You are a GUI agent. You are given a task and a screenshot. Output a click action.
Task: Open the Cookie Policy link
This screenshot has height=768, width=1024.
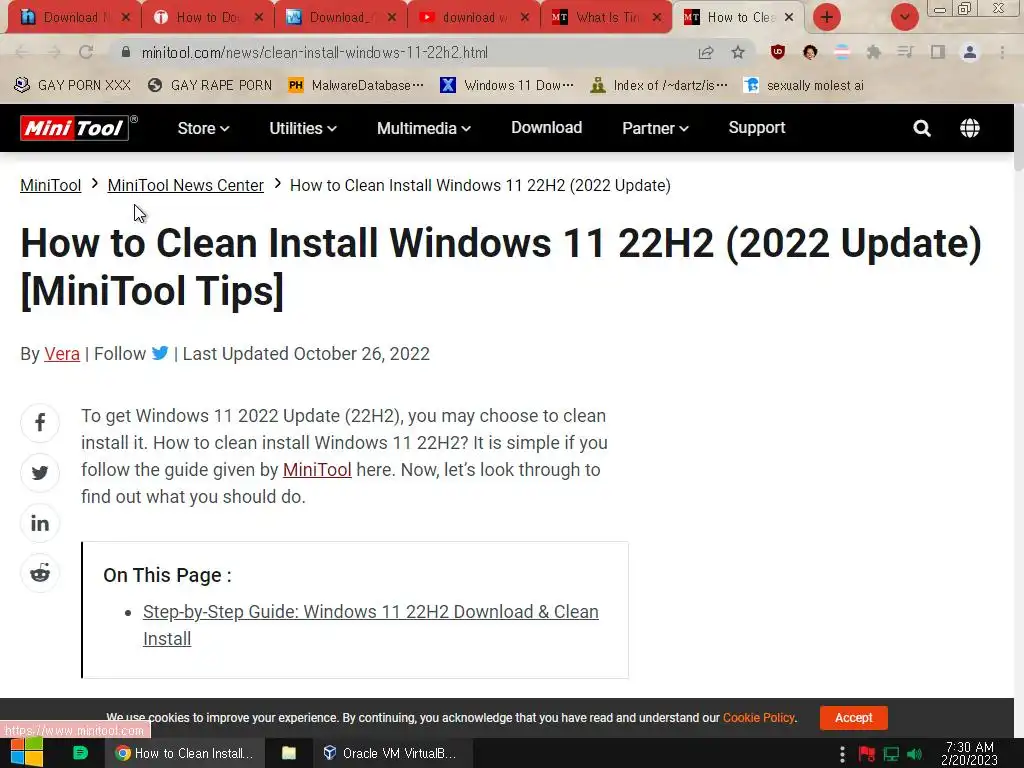pos(758,717)
